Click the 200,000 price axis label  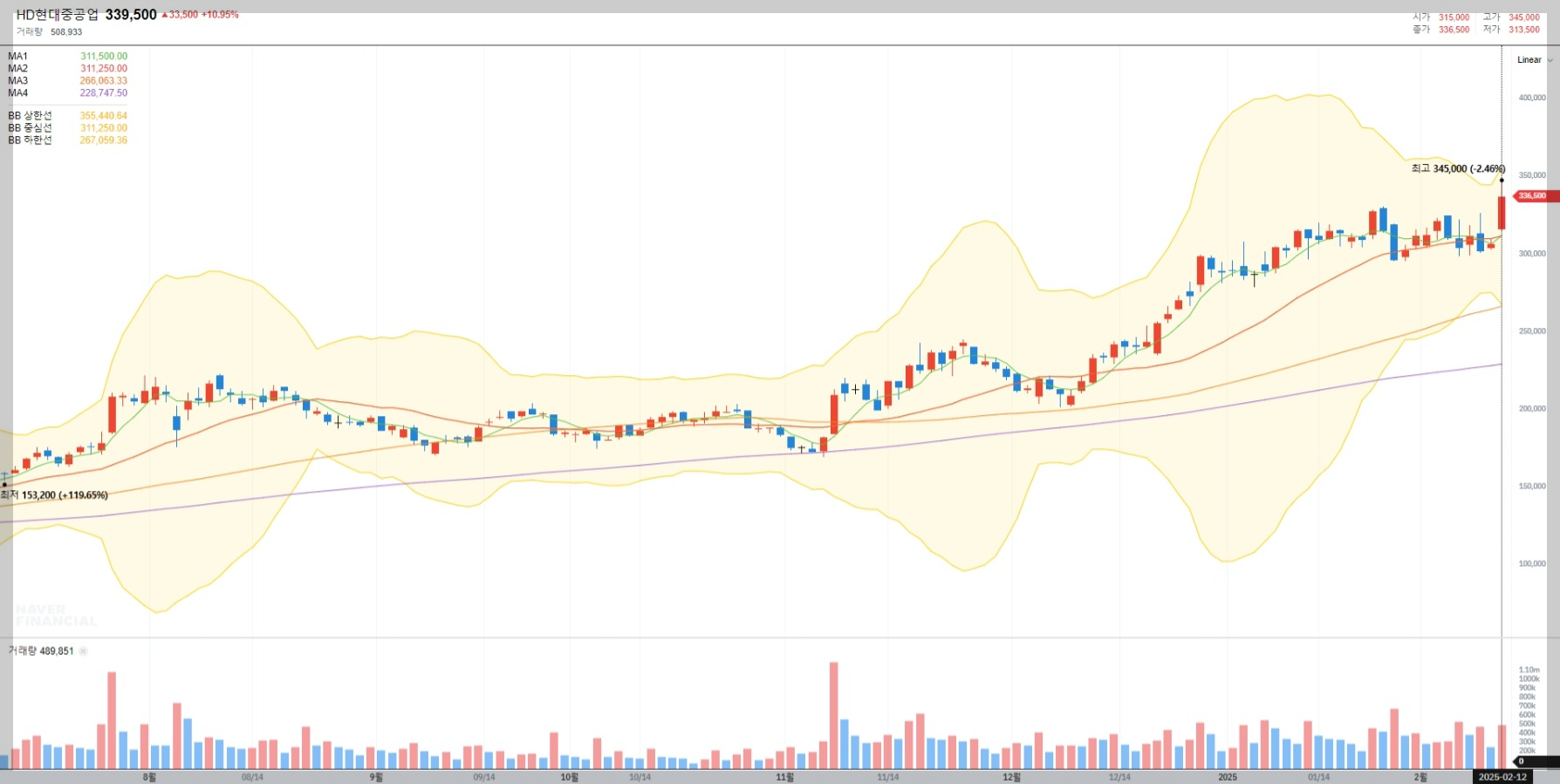click(1532, 409)
